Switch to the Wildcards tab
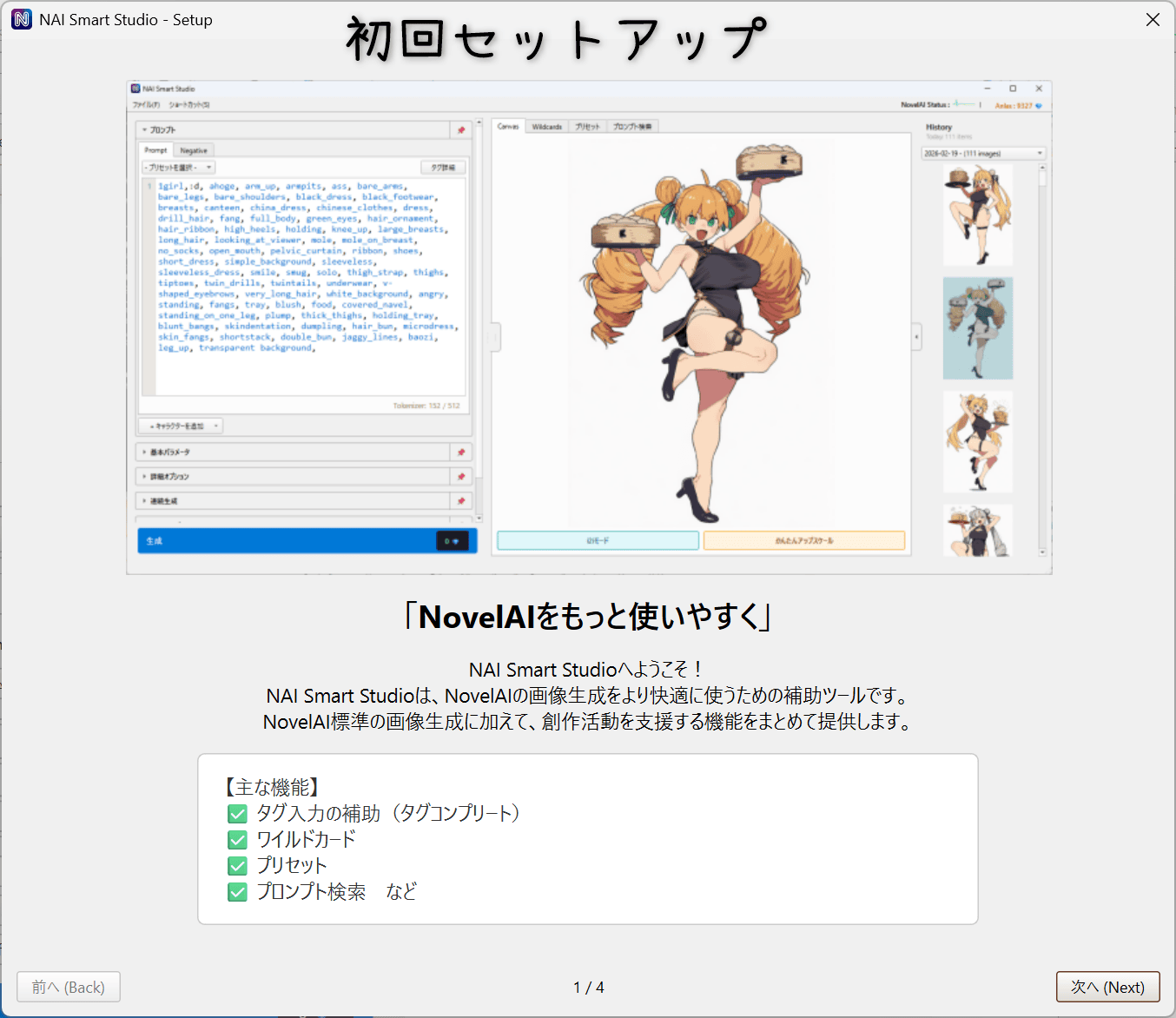Screen dimensions: 1176x1018 pos(547,126)
